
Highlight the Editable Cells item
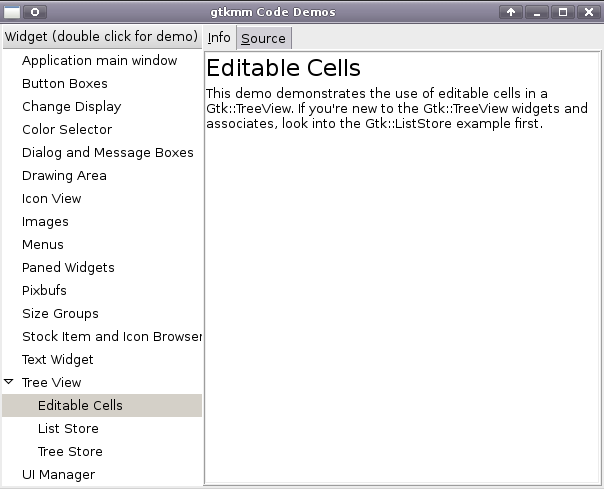click(x=80, y=406)
